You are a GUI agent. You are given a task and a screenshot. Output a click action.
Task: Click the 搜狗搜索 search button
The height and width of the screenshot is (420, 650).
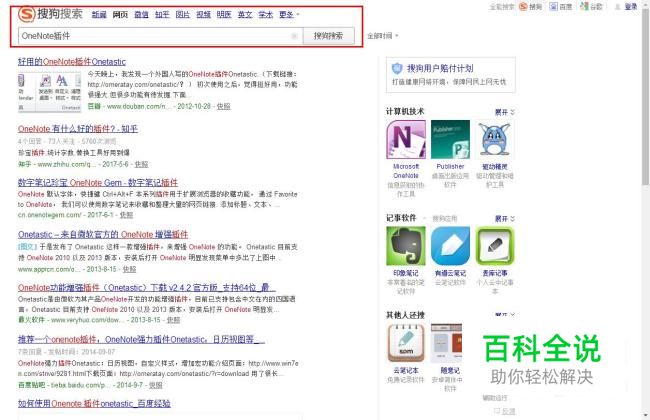(329, 36)
